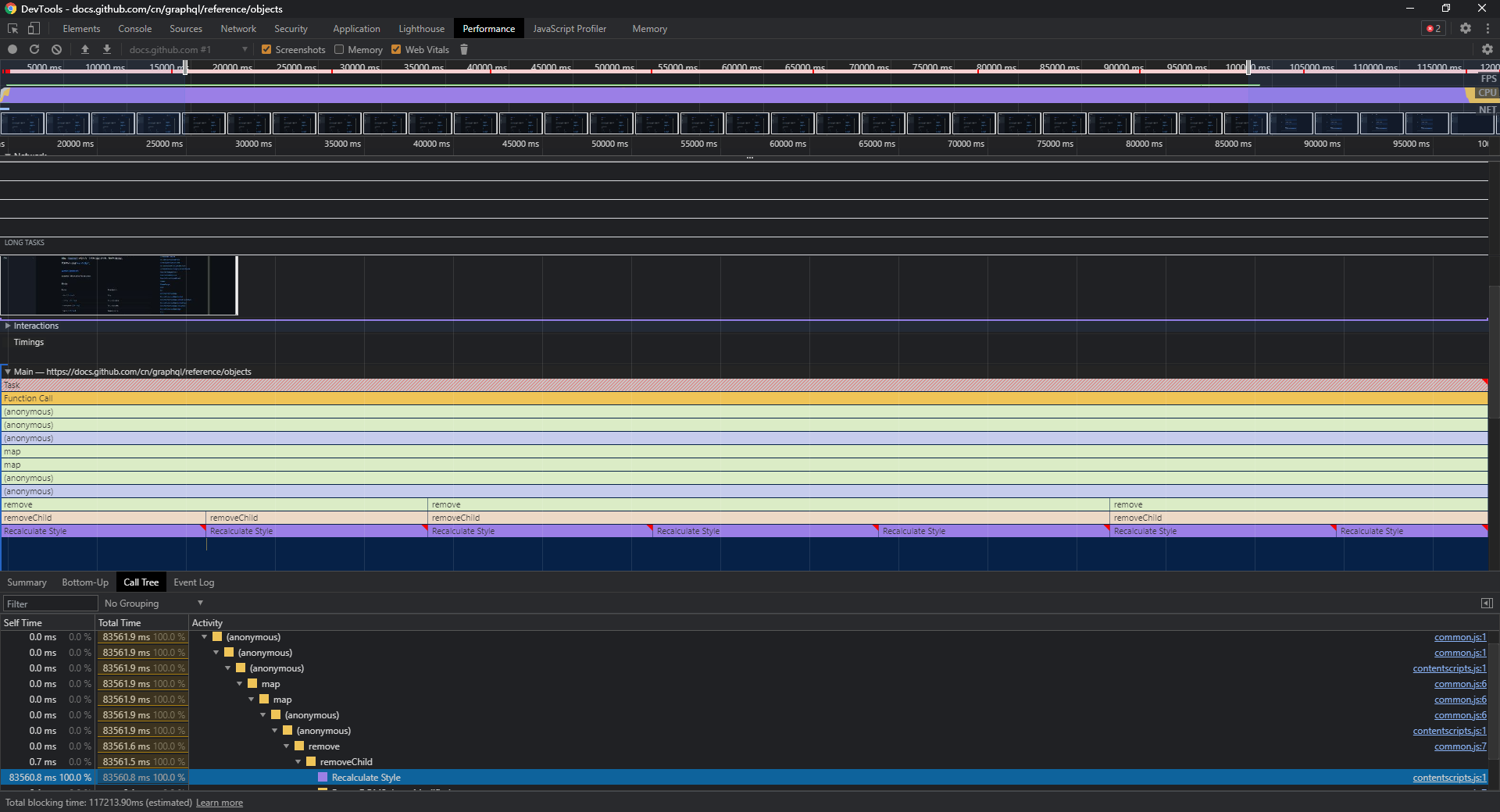
Task: Sort by Self Time column header
Action: pos(48,622)
